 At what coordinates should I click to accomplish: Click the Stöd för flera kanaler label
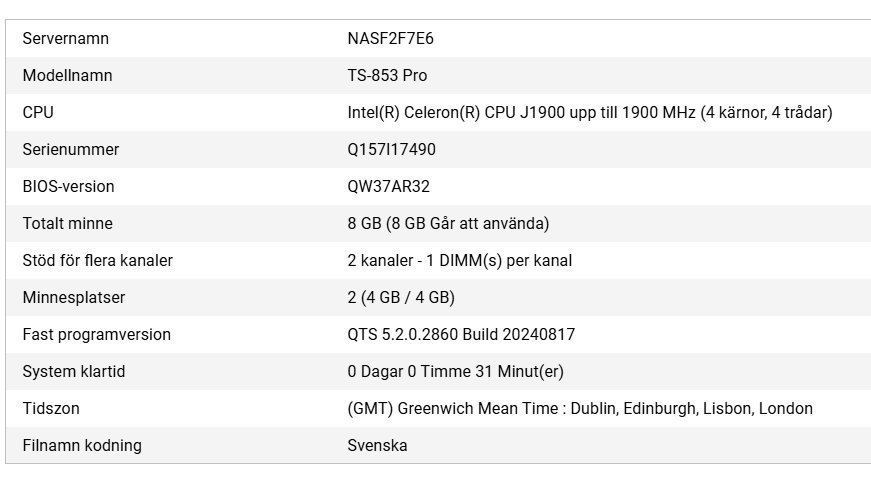[97, 261]
